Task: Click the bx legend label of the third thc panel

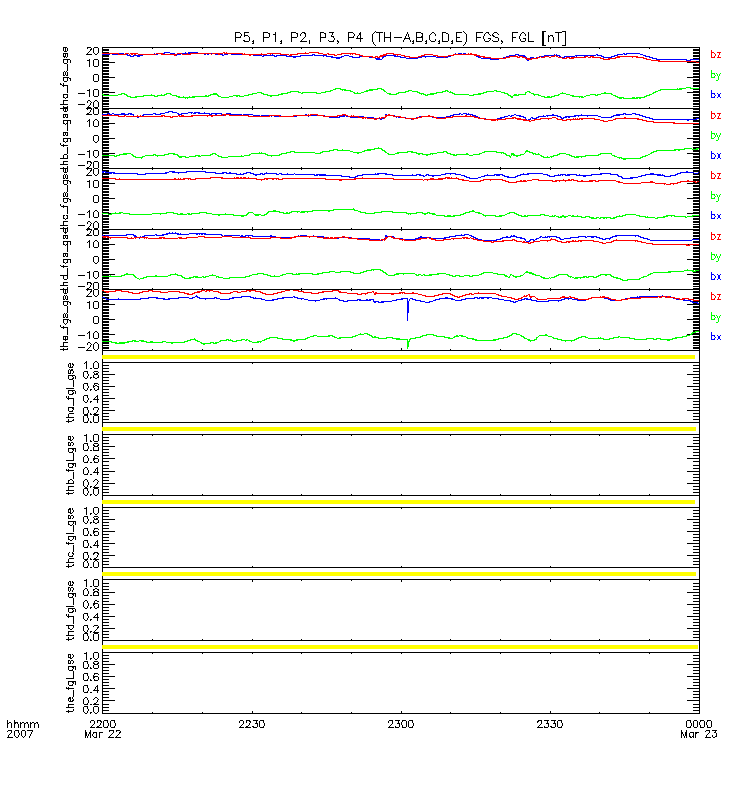Action: pos(715,216)
